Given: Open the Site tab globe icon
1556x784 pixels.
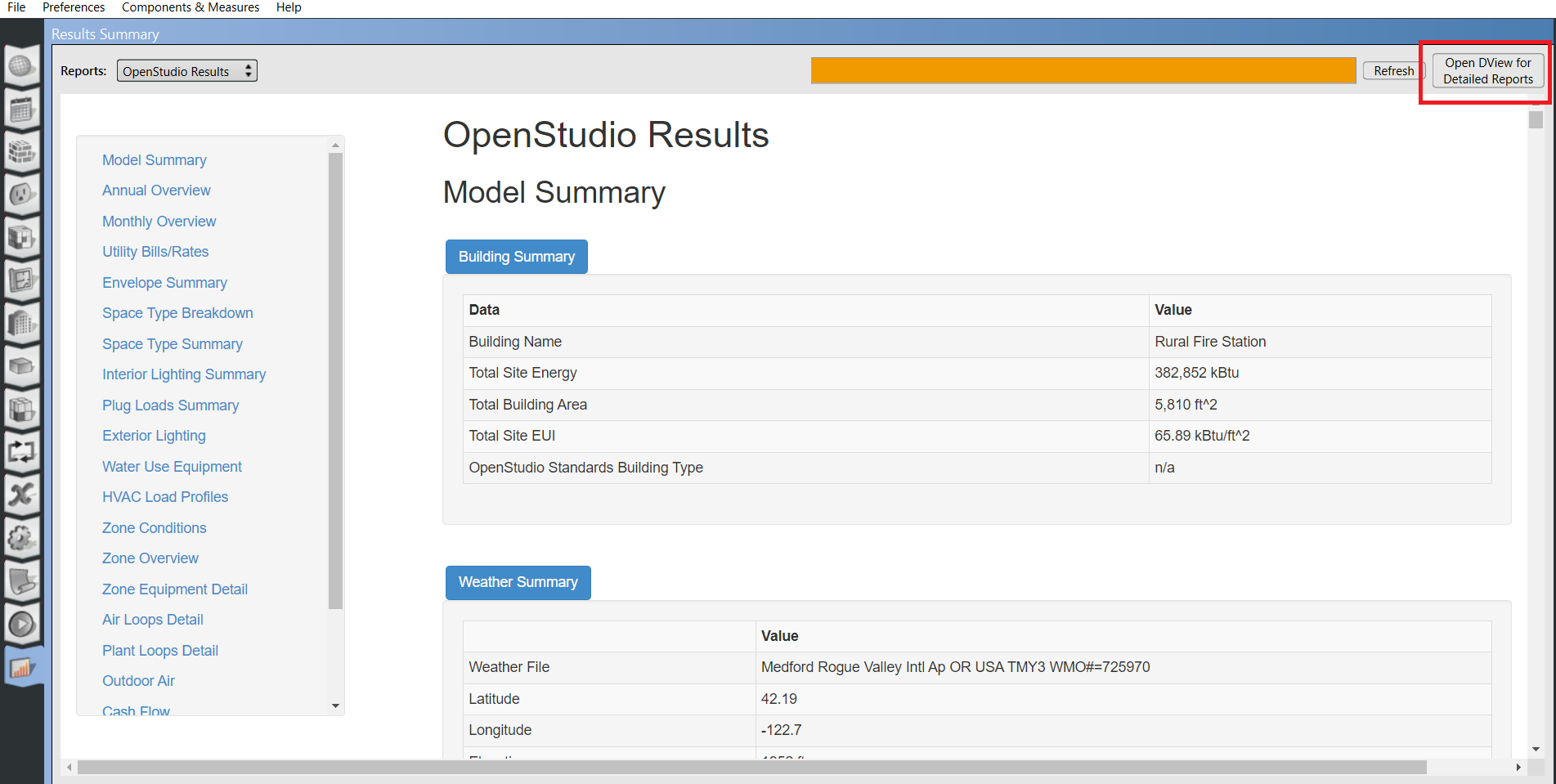Looking at the screenshot, I should coord(22,66).
